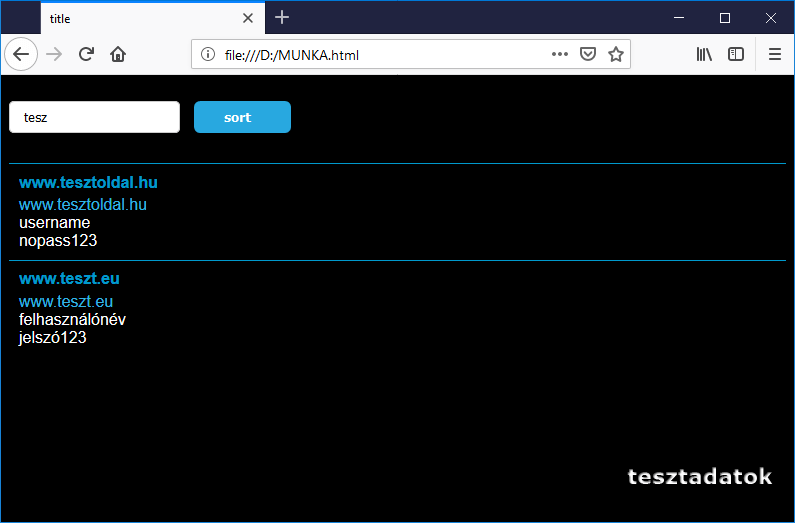
Task: Go back using the browser Back arrow
Action: [x=21, y=54]
